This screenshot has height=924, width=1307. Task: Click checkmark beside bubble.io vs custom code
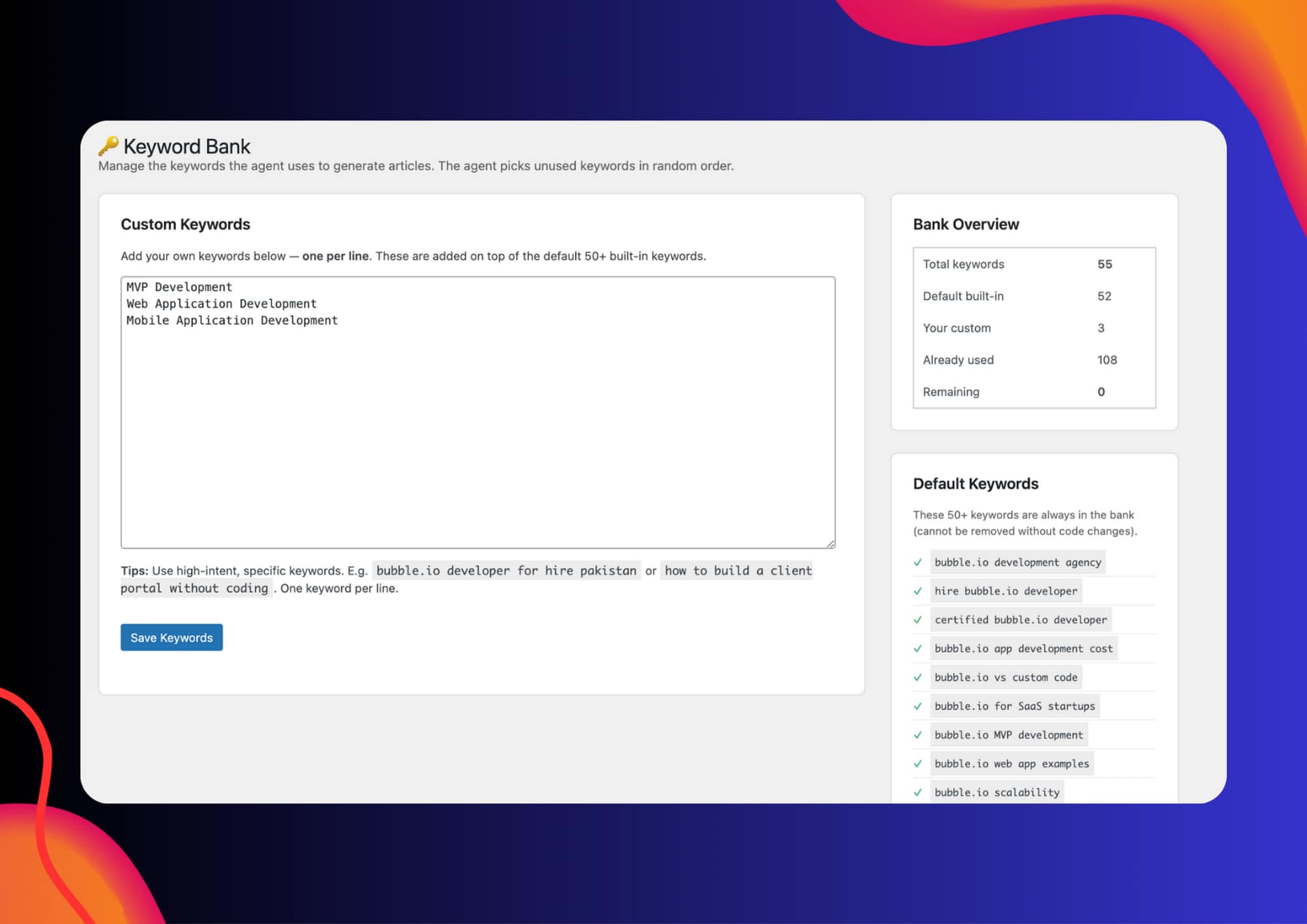point(918,678)
